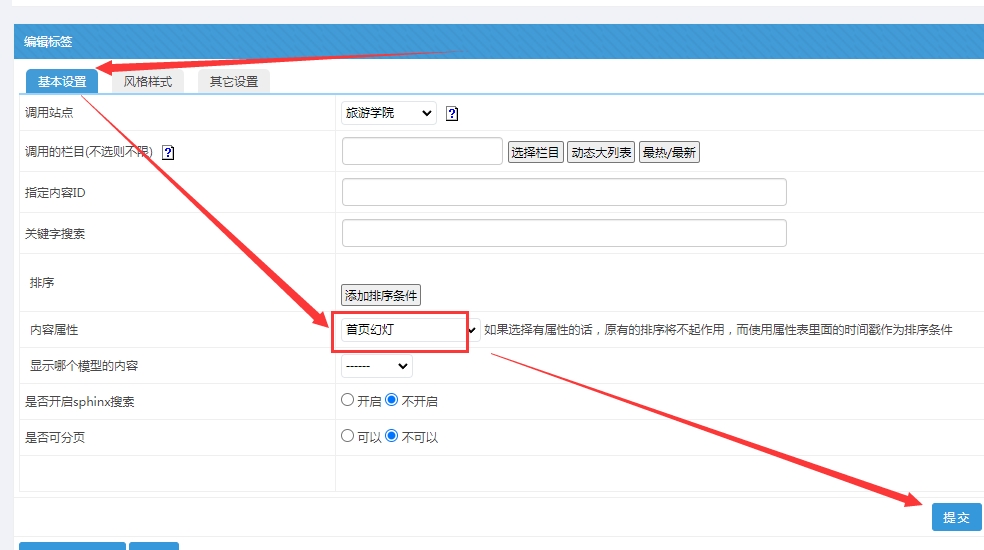Select 开启 for sphinx搜索
Screen dimensions: 984x550
(348, 400)
